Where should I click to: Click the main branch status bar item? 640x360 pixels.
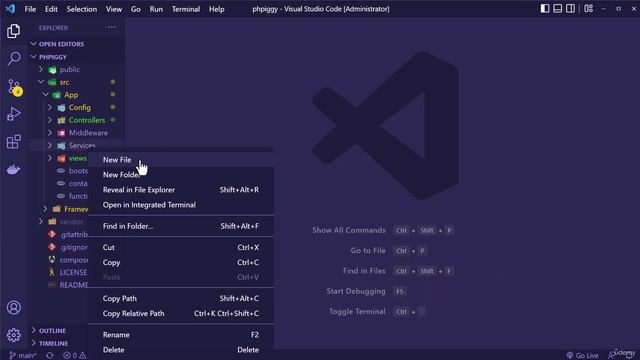click(23, 356)
